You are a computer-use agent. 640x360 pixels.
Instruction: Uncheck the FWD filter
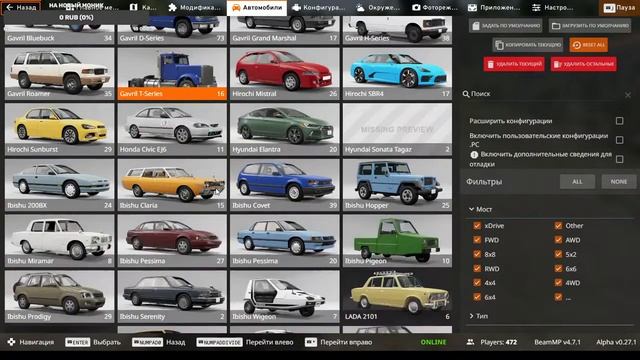(x=477, y=240)
